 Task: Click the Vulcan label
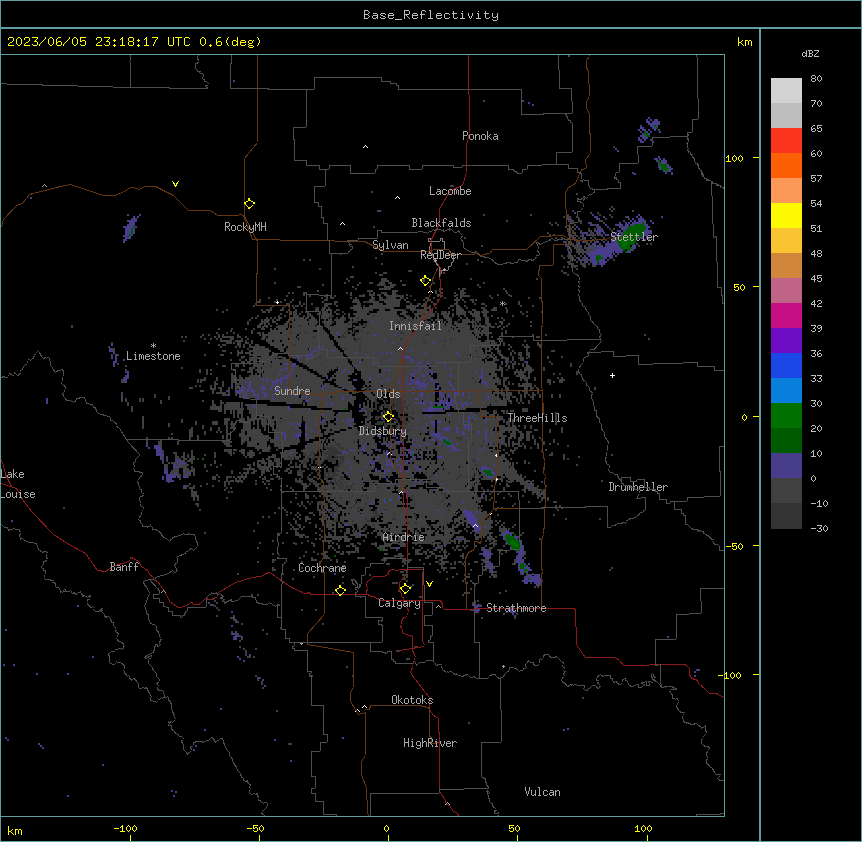tap(543, 792)
